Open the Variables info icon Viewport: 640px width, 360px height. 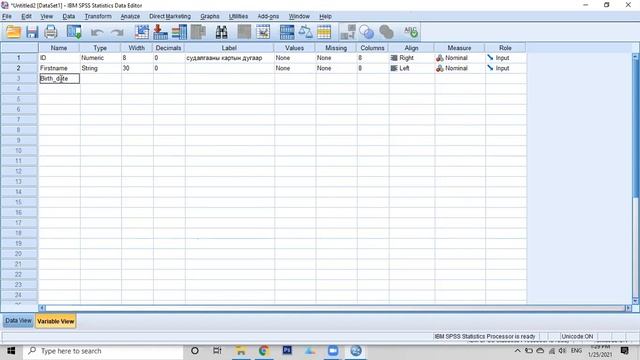point(179,32)
